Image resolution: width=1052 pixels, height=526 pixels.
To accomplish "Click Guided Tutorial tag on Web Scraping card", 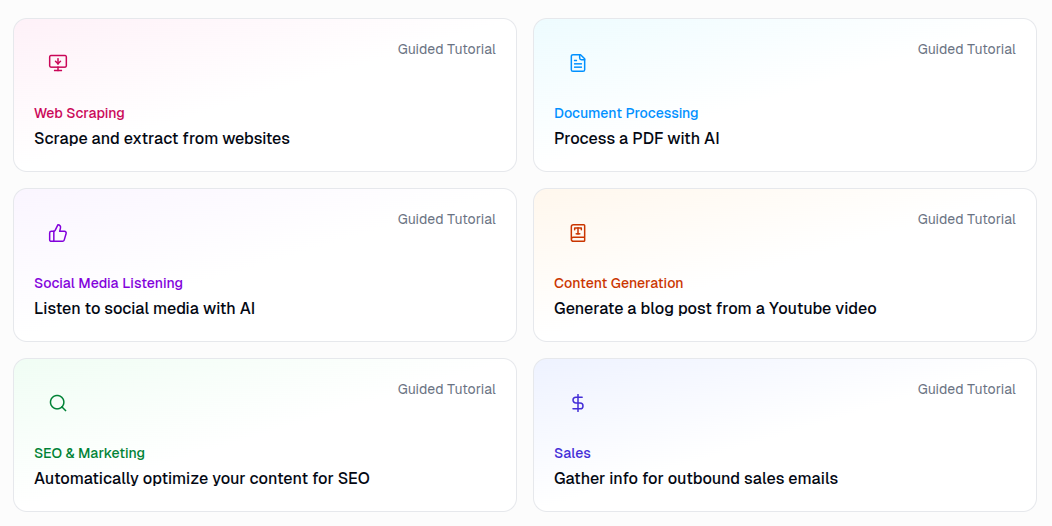I will click(446, 49).
